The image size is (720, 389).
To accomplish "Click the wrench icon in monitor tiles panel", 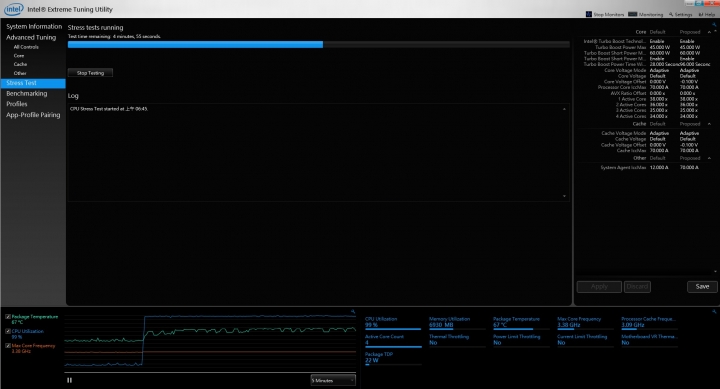I will 714,311.
